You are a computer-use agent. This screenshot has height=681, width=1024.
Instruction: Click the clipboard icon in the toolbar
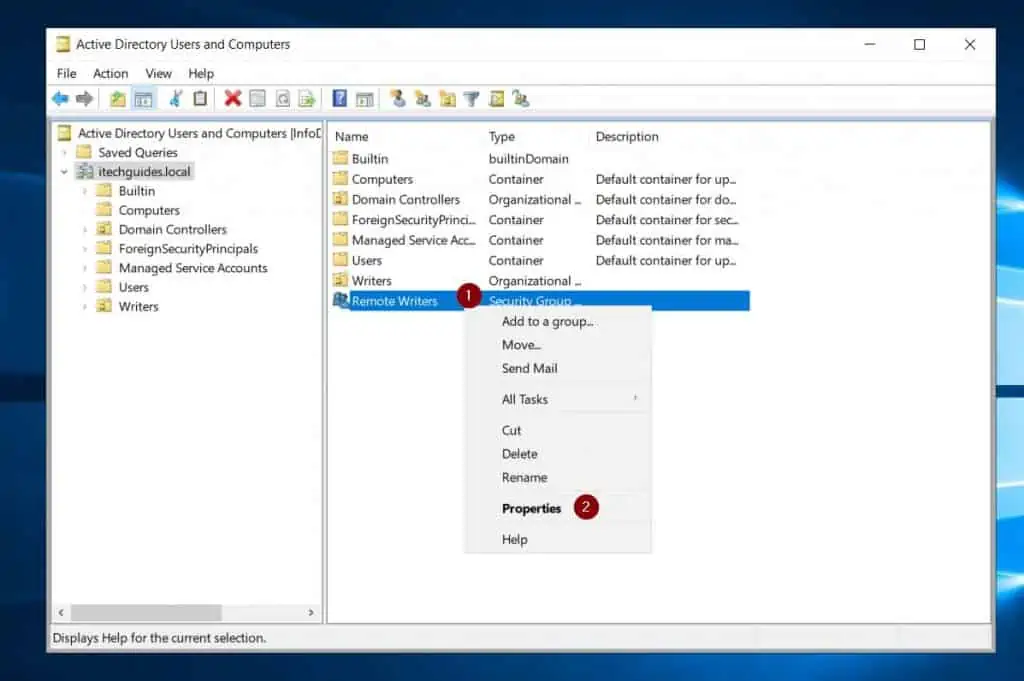[200, 99]
